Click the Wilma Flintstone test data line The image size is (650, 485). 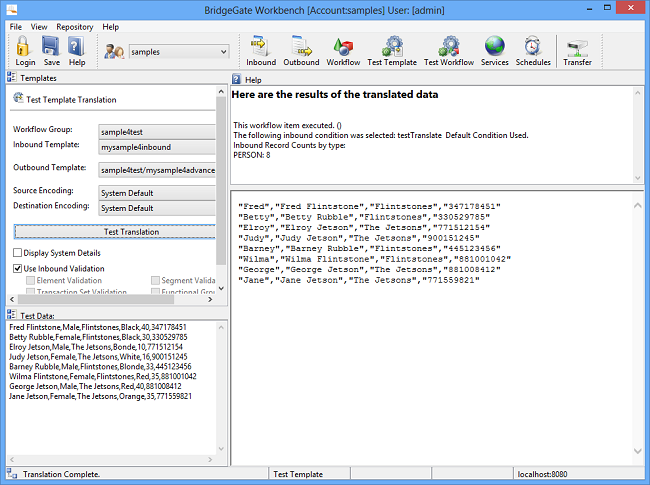click(103, 376)
